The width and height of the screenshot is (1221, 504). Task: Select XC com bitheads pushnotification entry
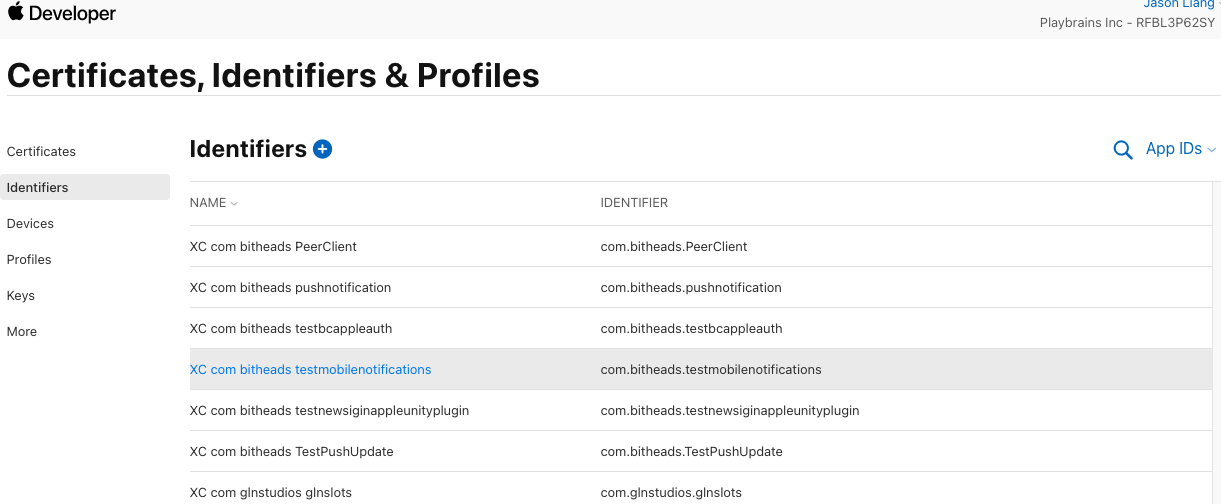pos(700,287)
